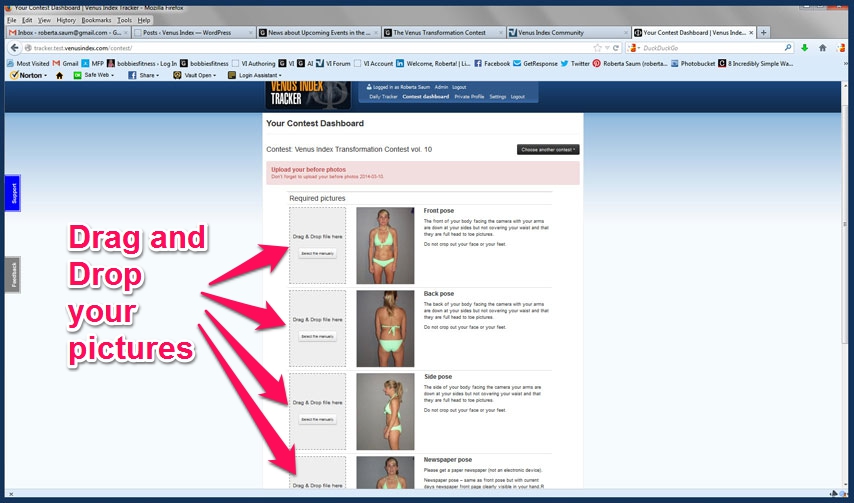This screenshot has height=503, width=854.
Task: Click the Support side tab
Action: pos(13,193)
